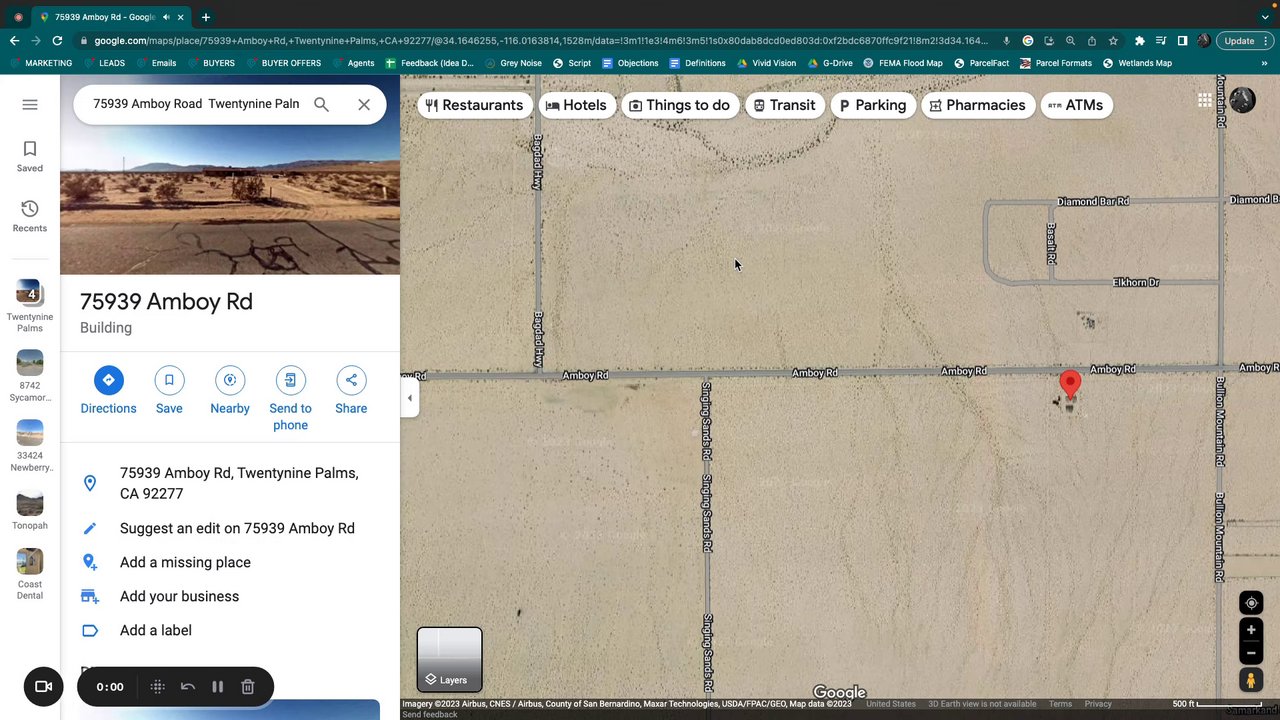Click the Chrome Update button

click(1245, 41)
